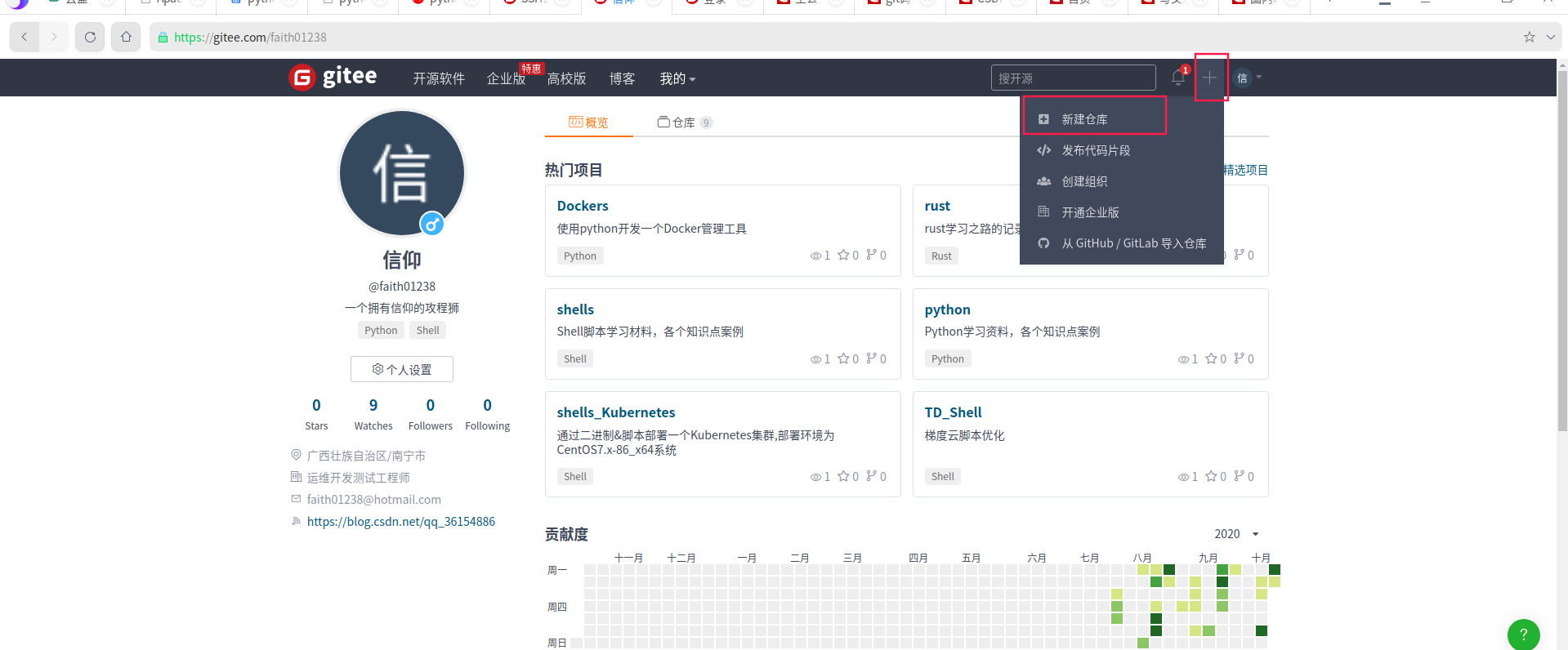Switch to the 概览 tab
The height and width of the screenshot is (650, 1568).
(588, 122)
